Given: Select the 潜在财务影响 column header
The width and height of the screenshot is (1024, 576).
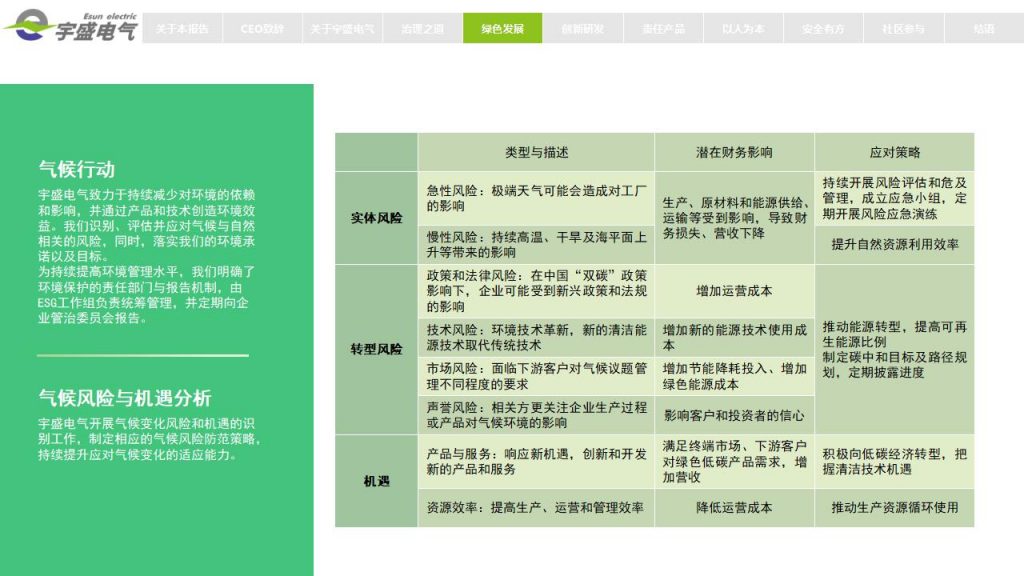Looking at the screenshot, I should click(734, 152).
